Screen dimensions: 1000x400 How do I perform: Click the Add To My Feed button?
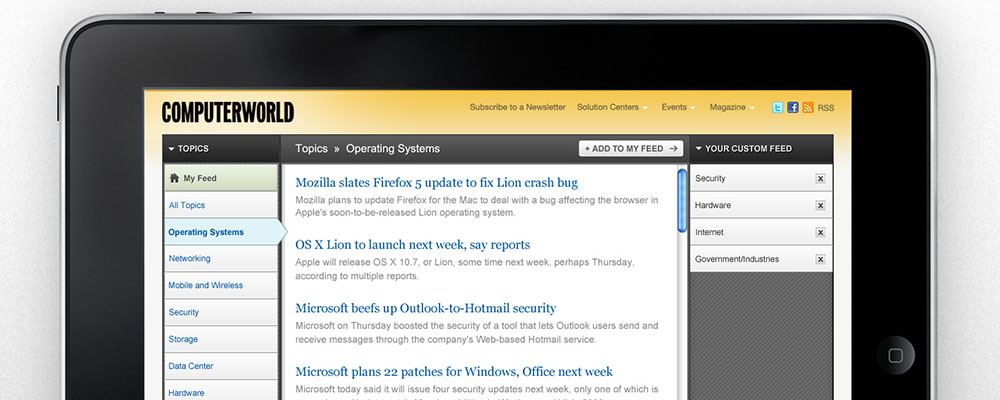point(631,149)
